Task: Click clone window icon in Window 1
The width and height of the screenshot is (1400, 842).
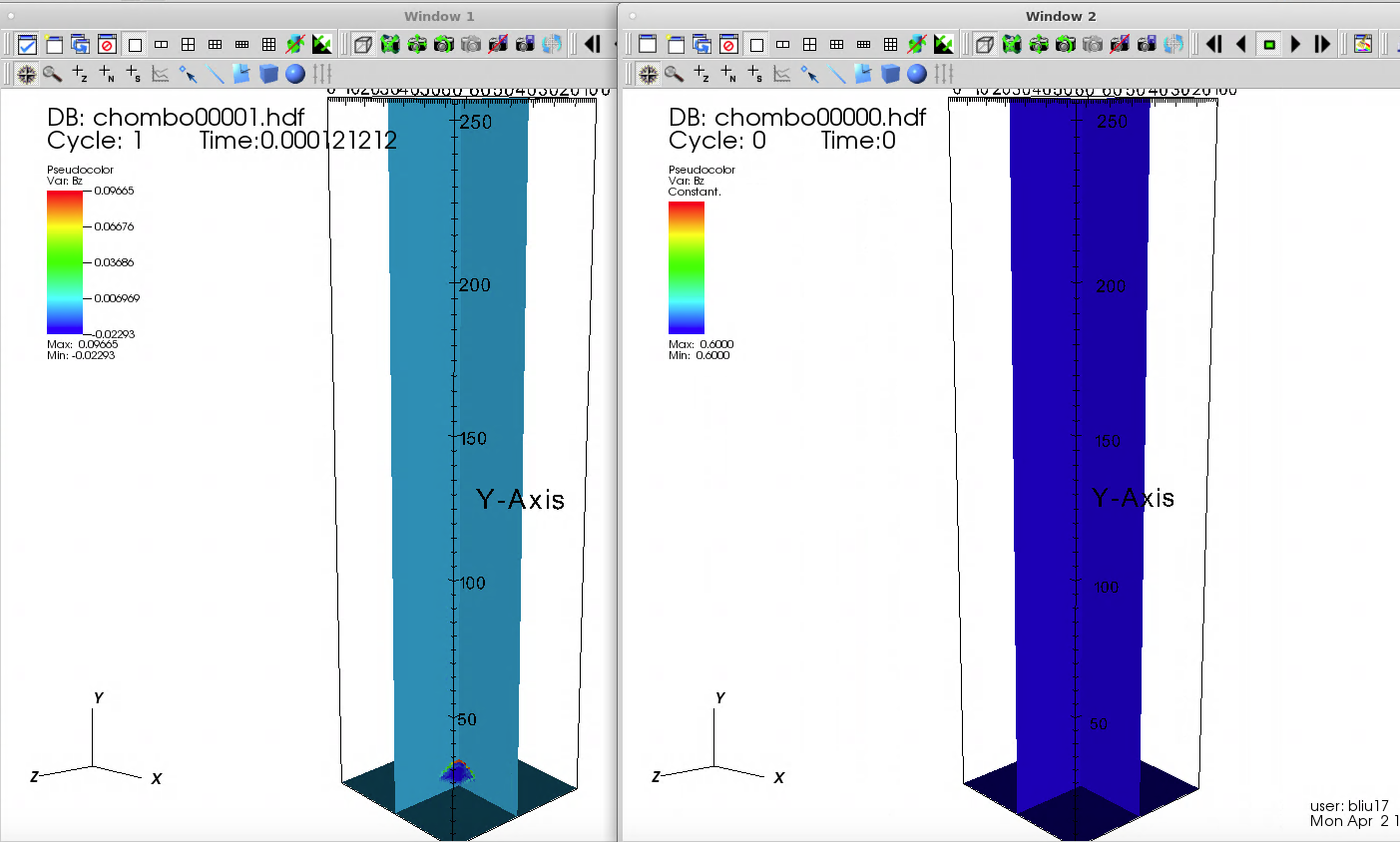Action: (x=81, y=45)
